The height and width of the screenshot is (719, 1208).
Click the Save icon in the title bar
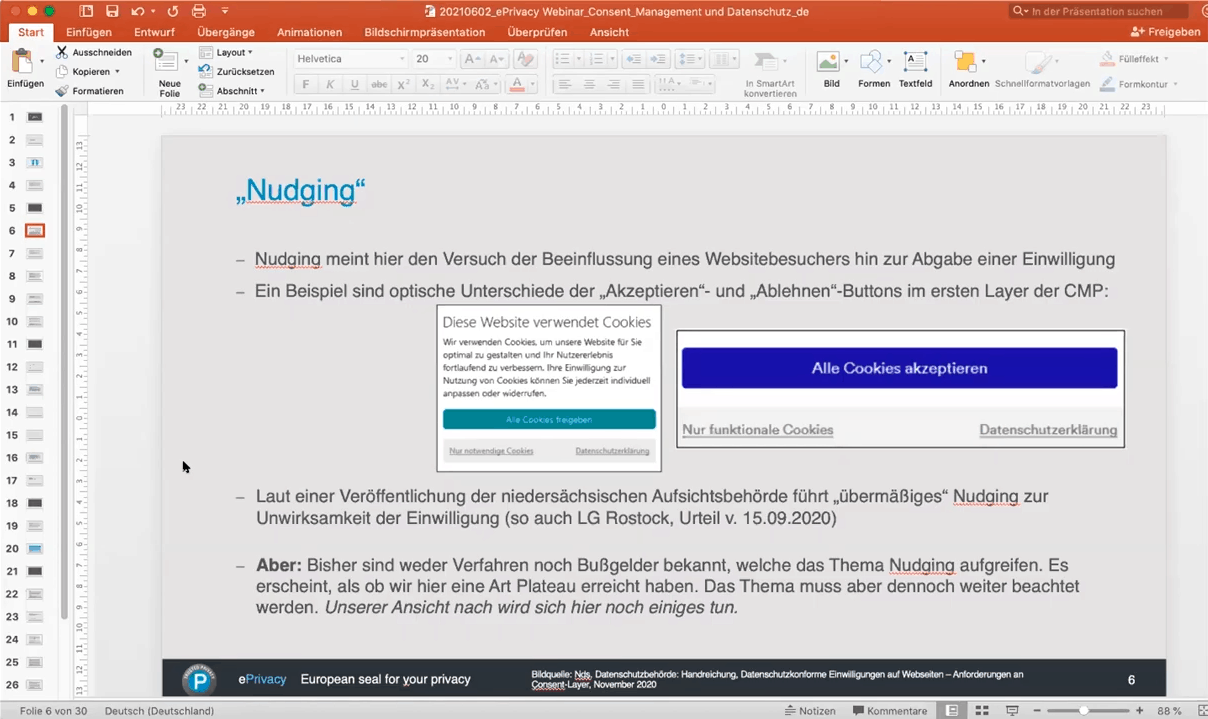pos(112,11)
